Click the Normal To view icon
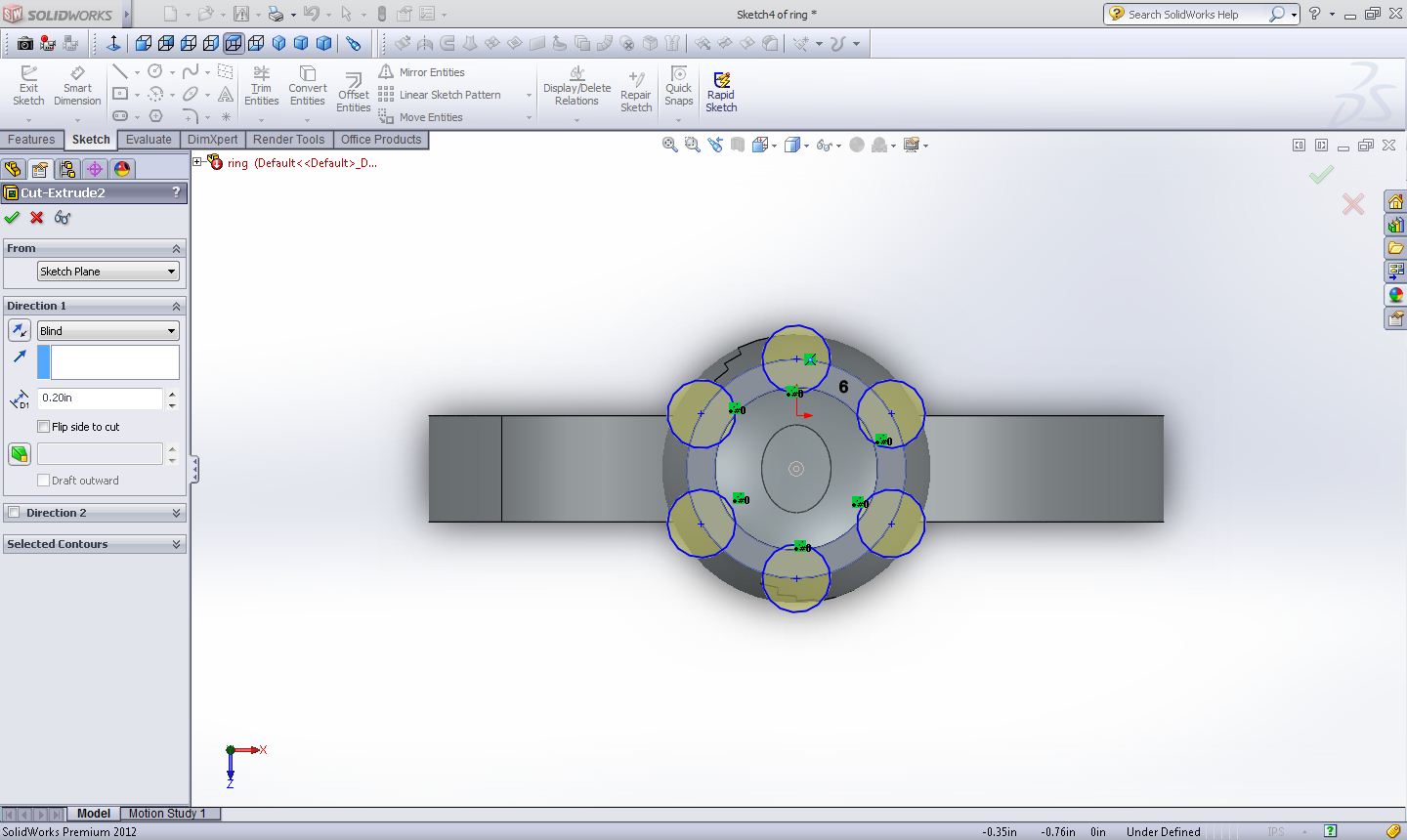The width and height of the screenshot is (1407, 840). 113,43
